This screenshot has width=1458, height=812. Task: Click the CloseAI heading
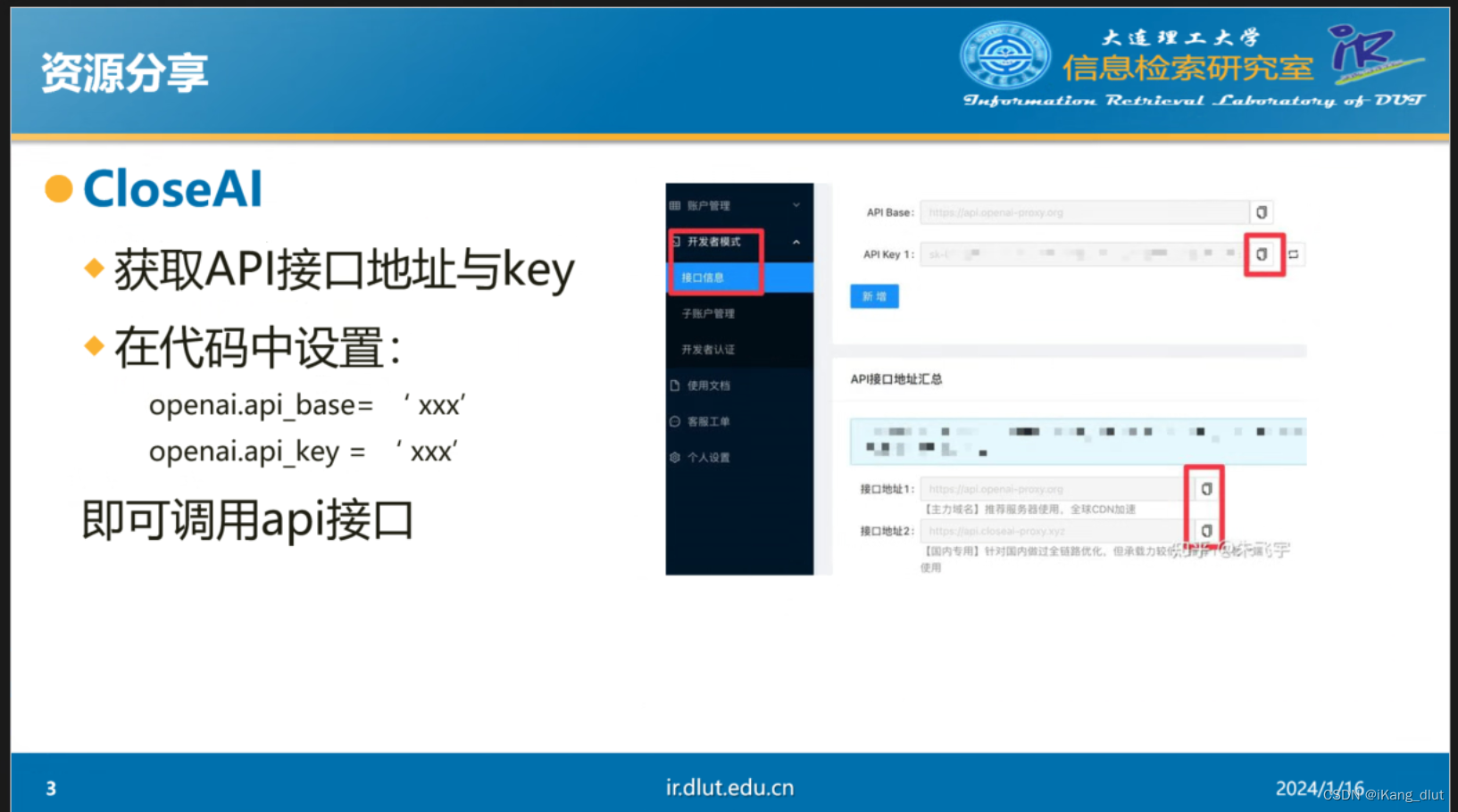tap(172, 189)
